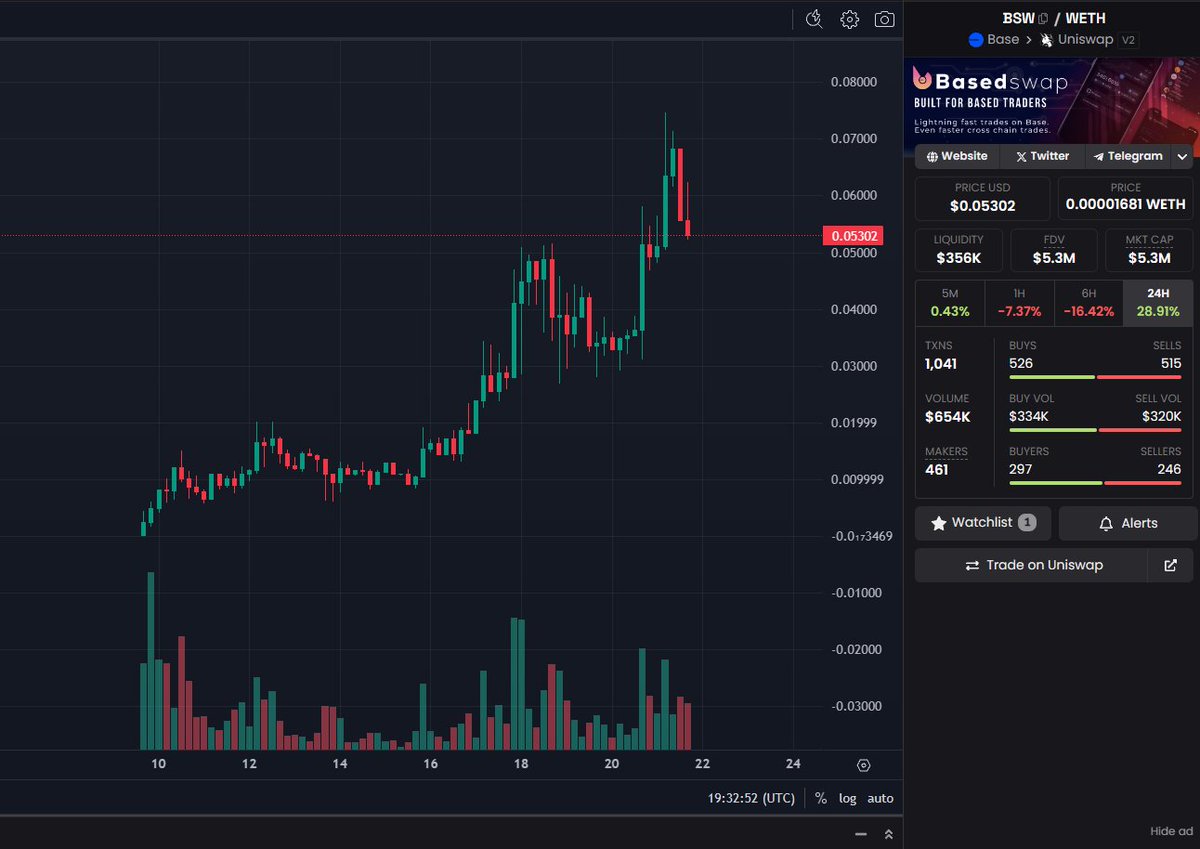Click the Watchlist star icon
The width and height of the screenshot is (1200, 849).
938,523
